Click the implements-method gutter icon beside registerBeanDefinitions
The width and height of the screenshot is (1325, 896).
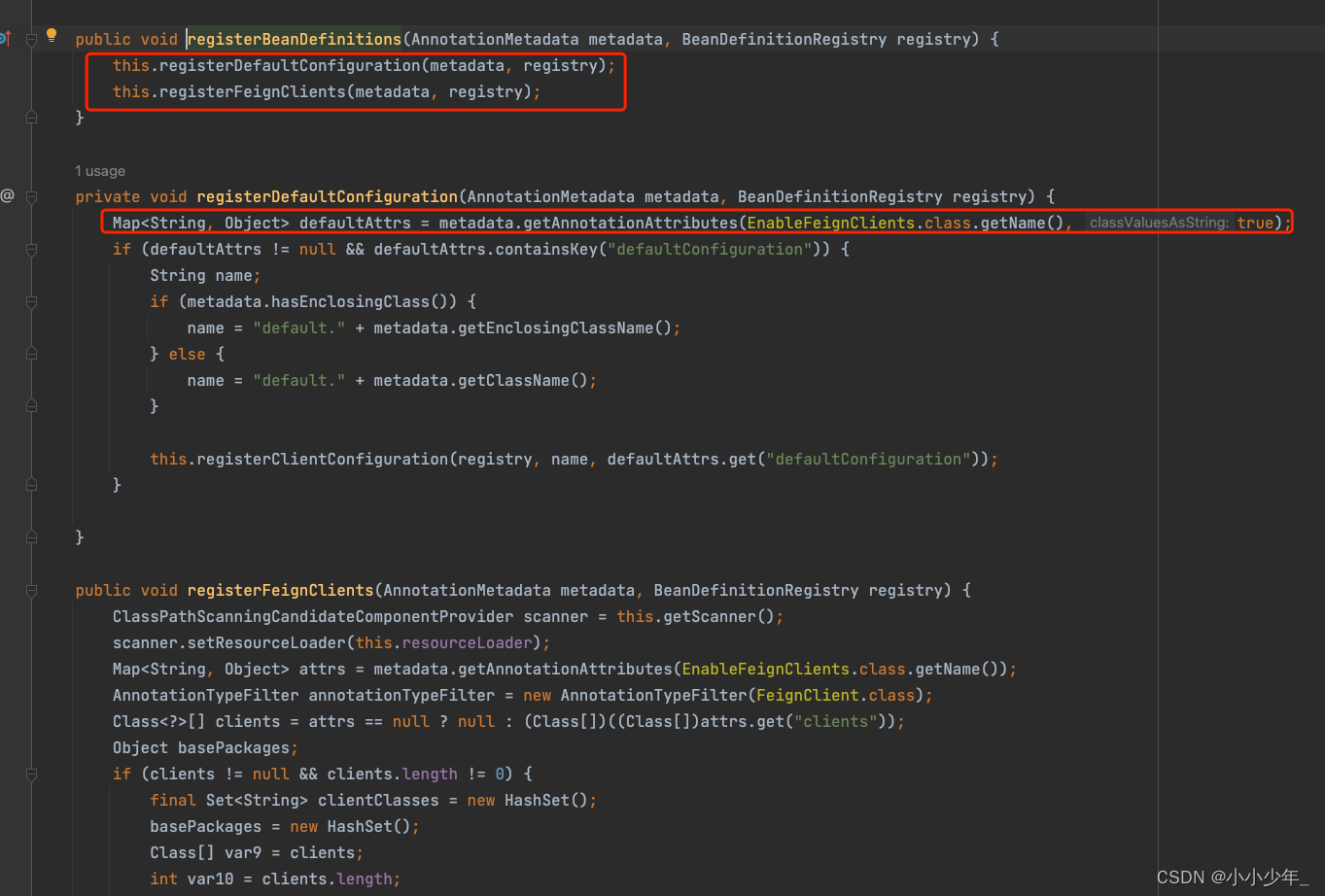4,39
